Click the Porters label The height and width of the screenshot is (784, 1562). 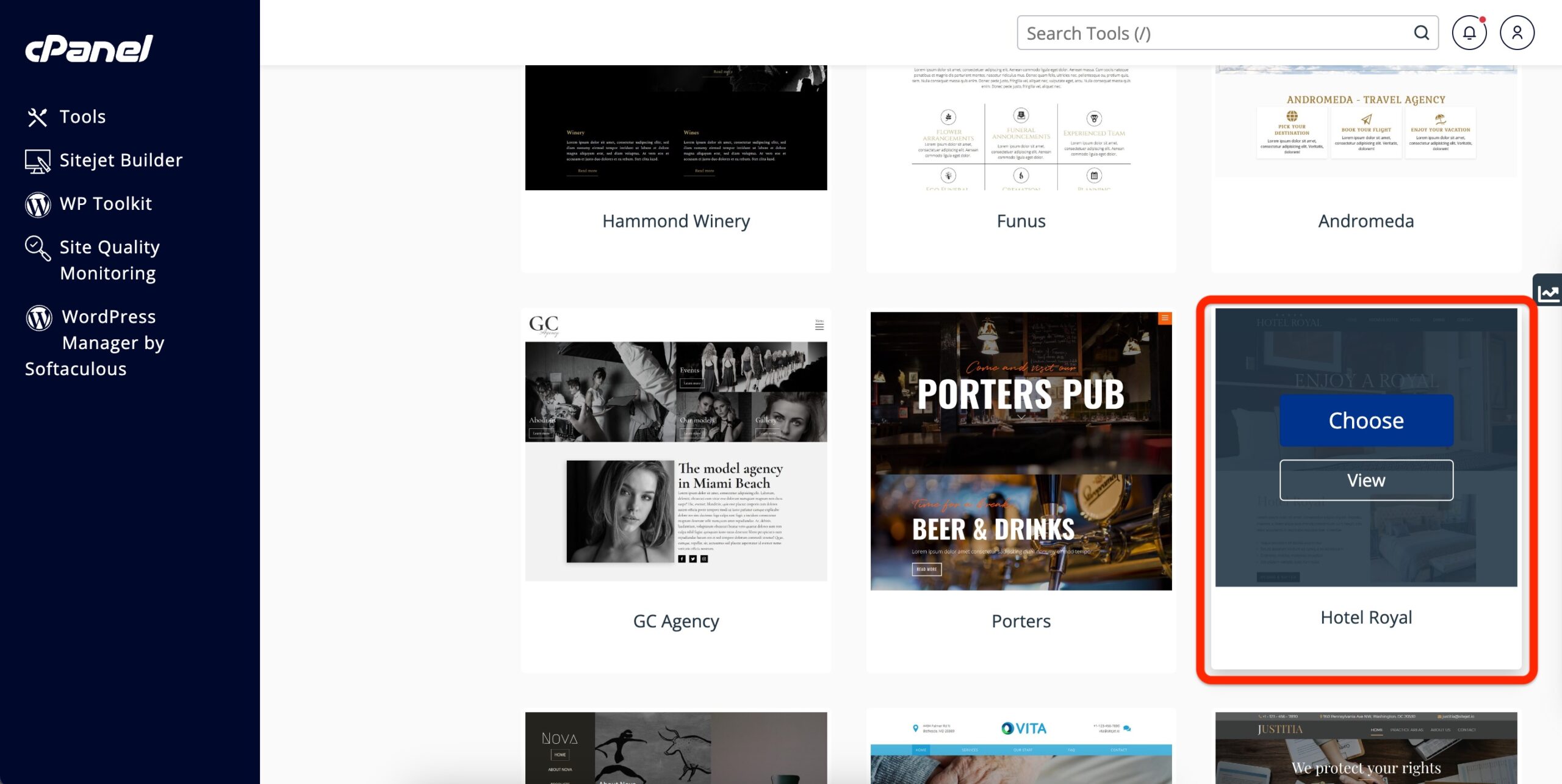(1021, 621)
